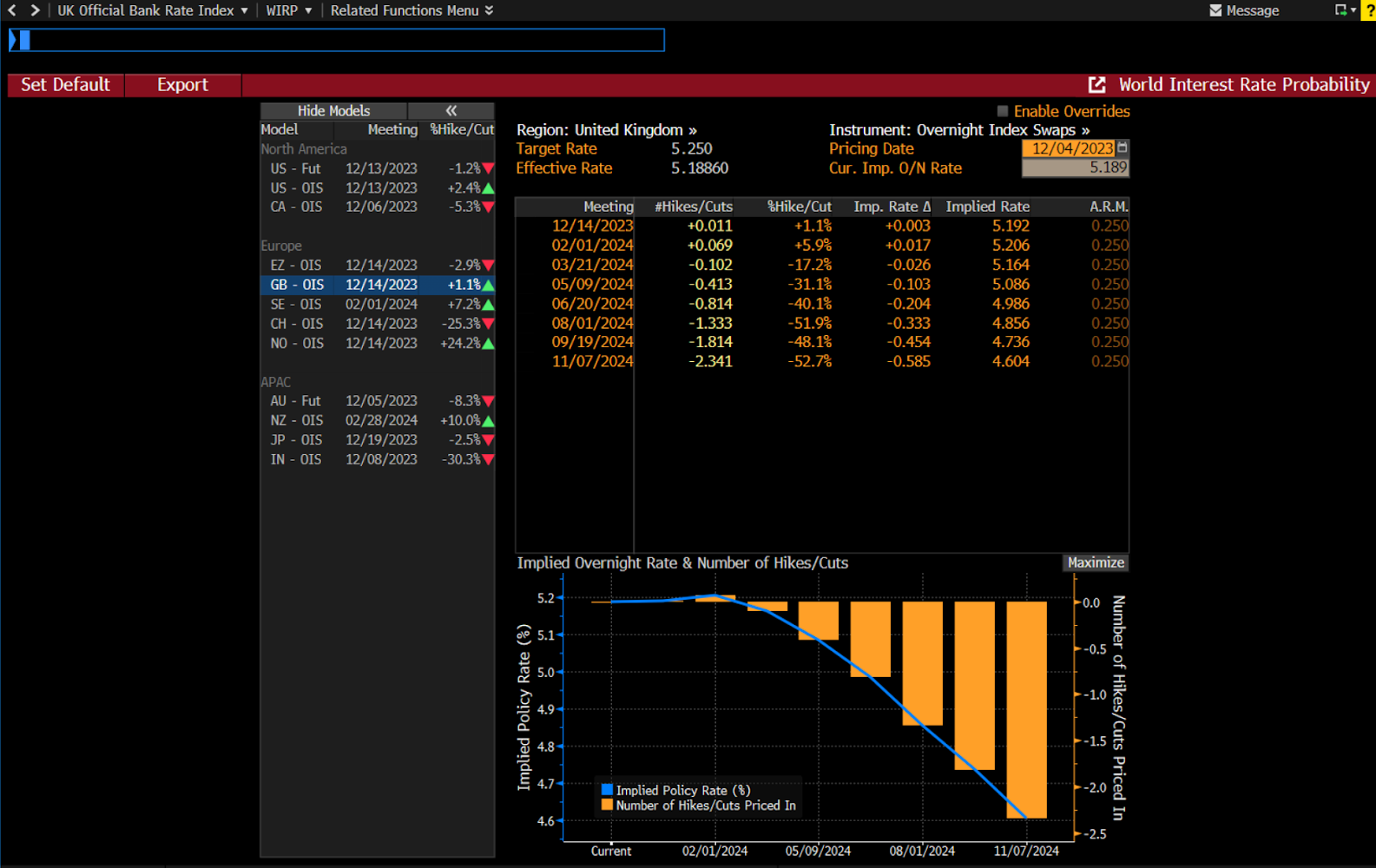Collapse models panel with double chevron
Image resolution: width=1376 pixels, height=868 pixels.
(451, 111)
